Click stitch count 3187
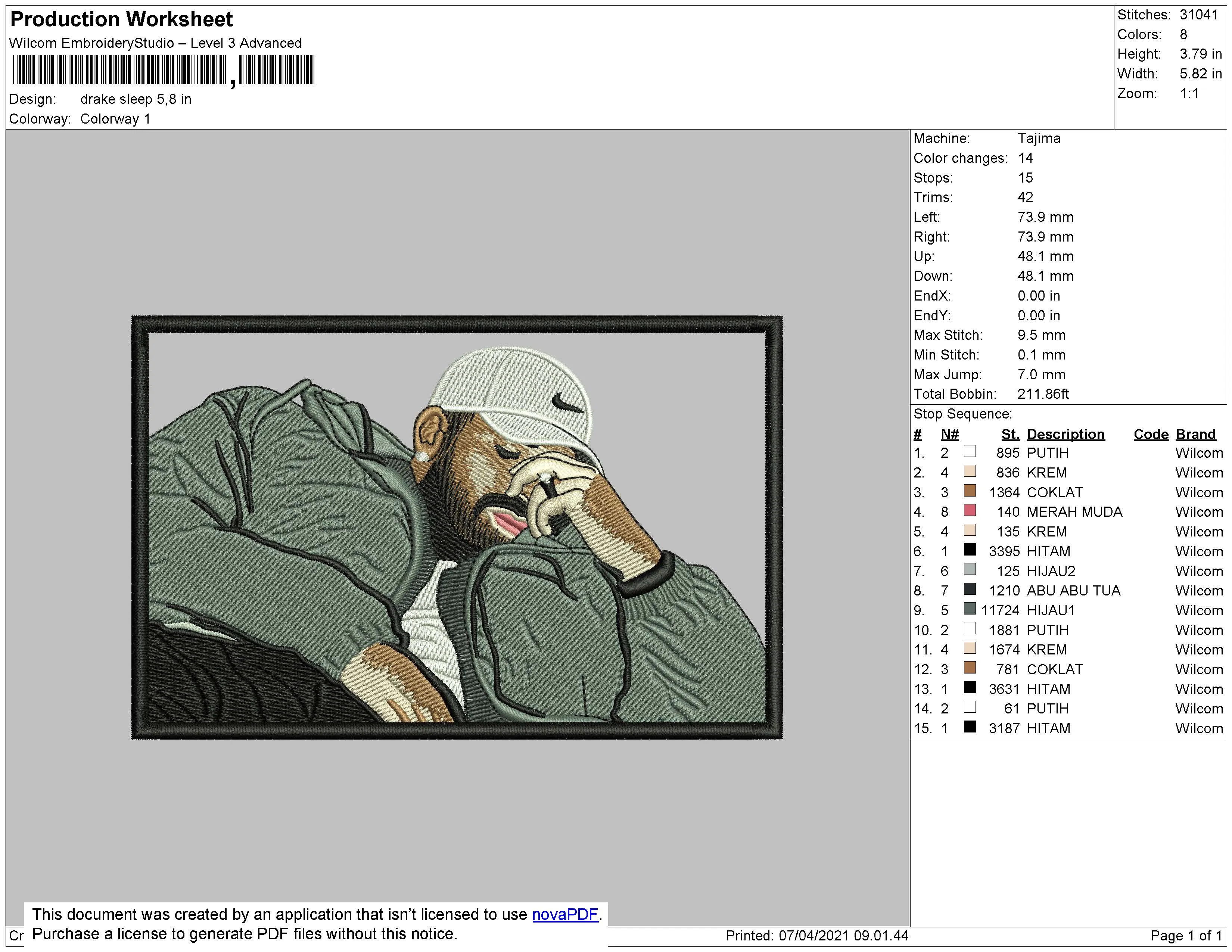The width and height of the screenshot is (1232, 952). point(1004,728)
